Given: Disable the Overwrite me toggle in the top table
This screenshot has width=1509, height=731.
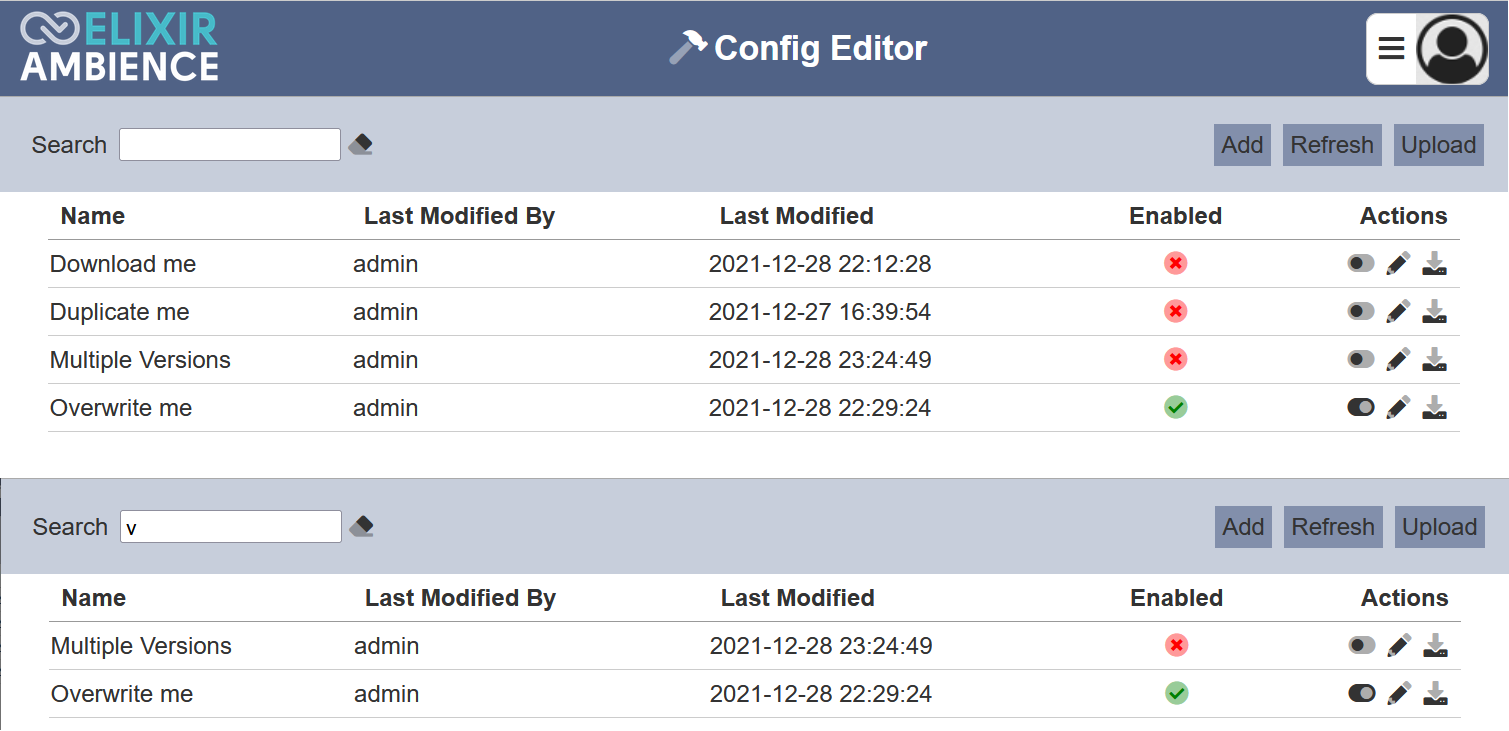Looking at the screenshot, I should pyautogui.click(x=1361, y=408).
